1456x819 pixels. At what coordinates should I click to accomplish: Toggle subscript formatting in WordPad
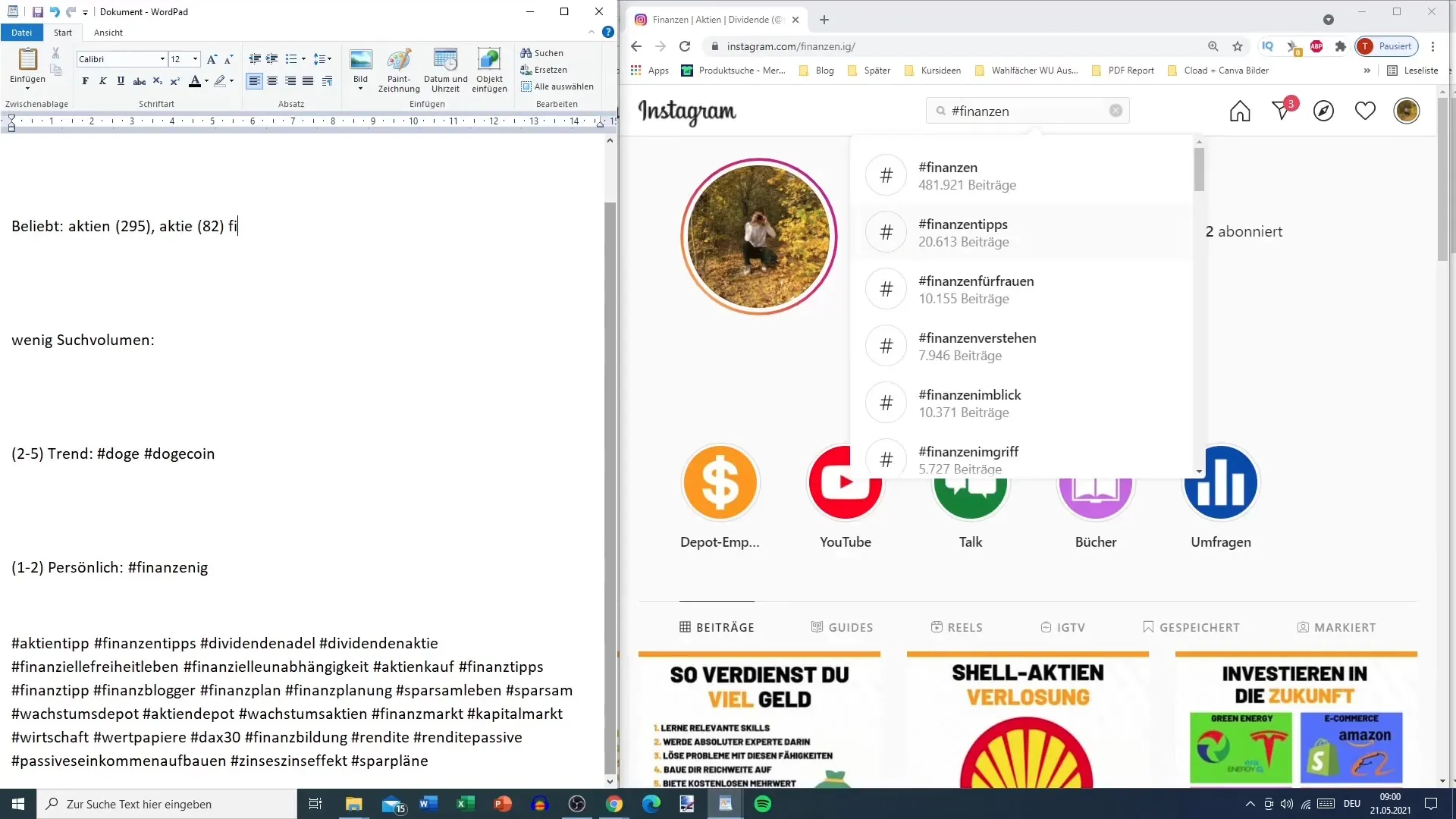coord(157,81)
